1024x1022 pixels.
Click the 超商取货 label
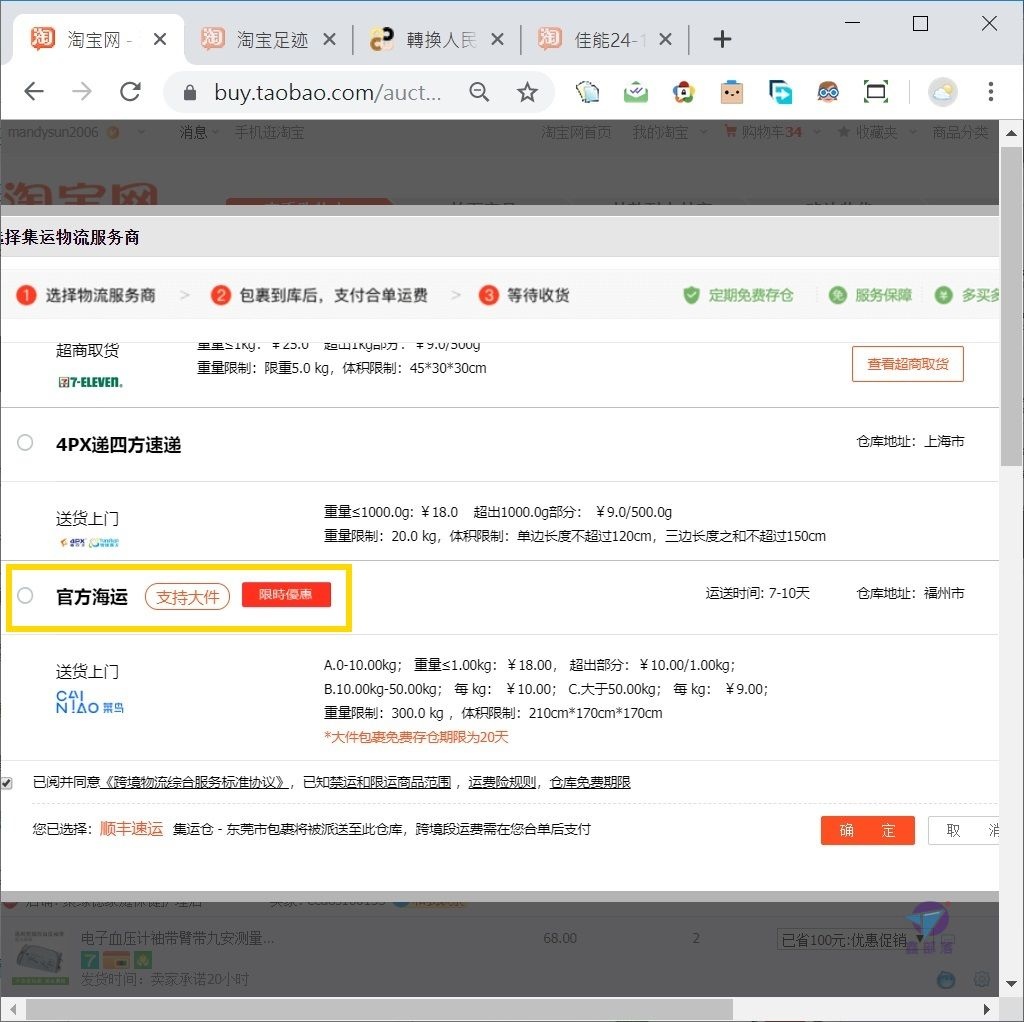(88, 351)
